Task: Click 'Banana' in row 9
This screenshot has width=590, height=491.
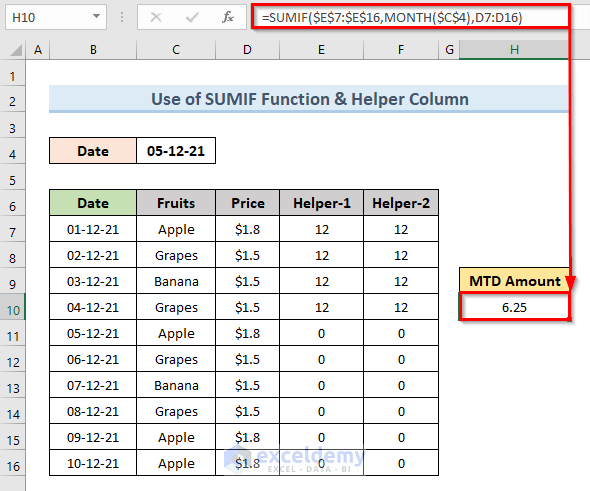Action: tap(176, 281)
